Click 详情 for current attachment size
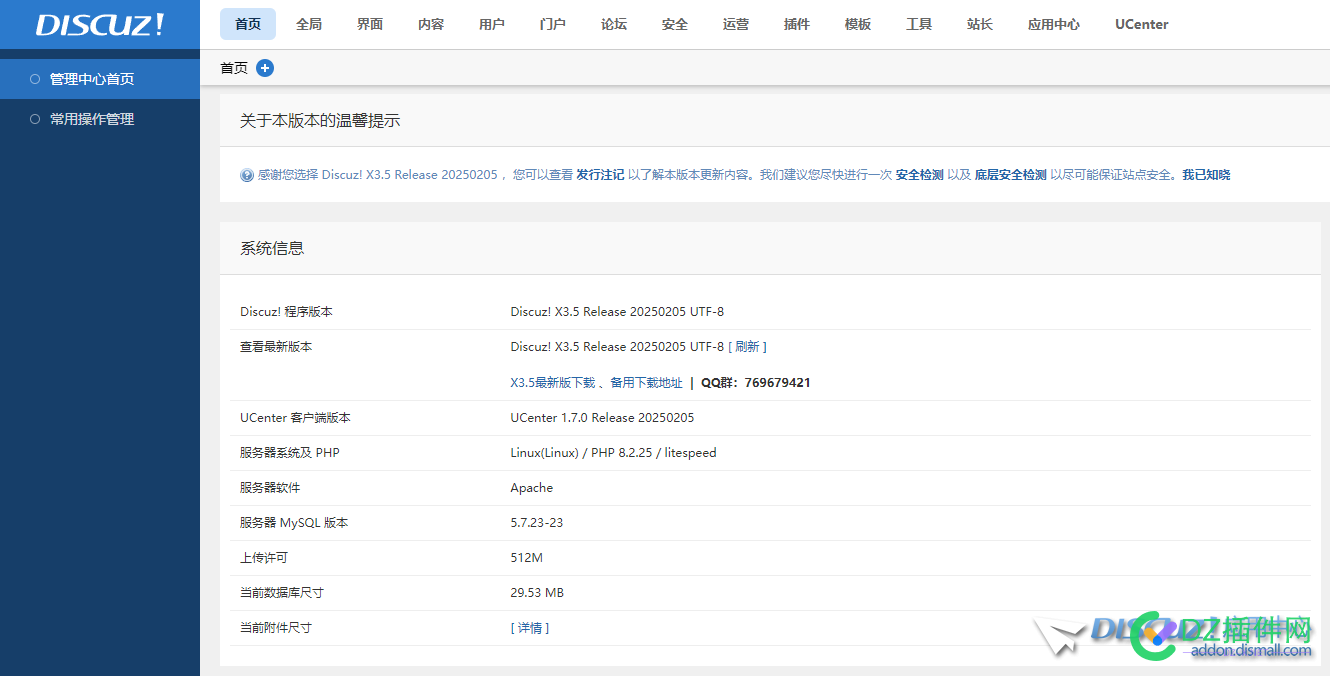1330x676 pixels. (x=530, y=628)
